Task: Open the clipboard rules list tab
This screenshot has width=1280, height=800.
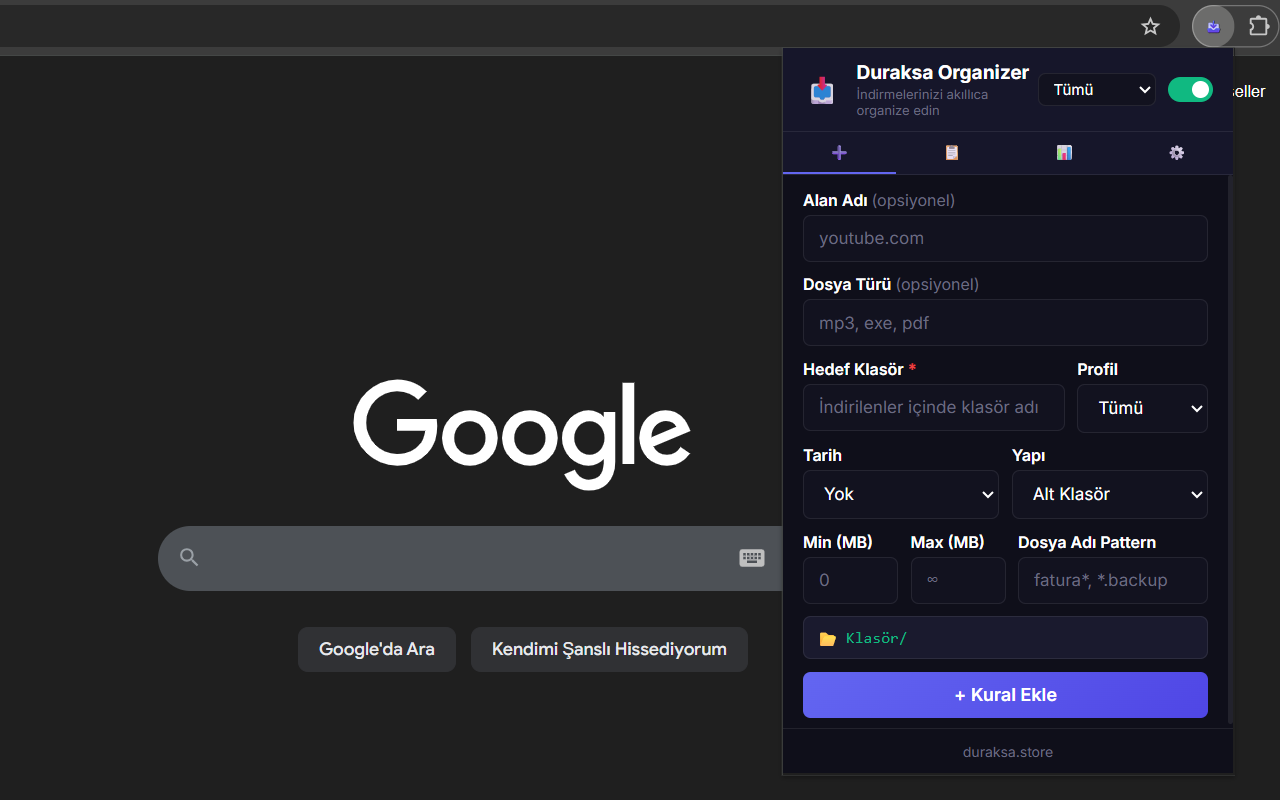Action: [x=951, y=153]
